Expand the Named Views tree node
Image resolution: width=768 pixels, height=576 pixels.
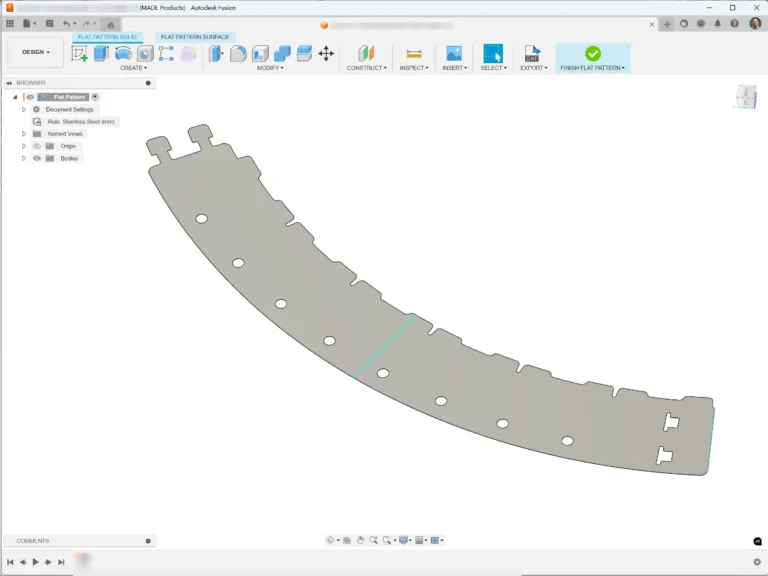(24, 133)
